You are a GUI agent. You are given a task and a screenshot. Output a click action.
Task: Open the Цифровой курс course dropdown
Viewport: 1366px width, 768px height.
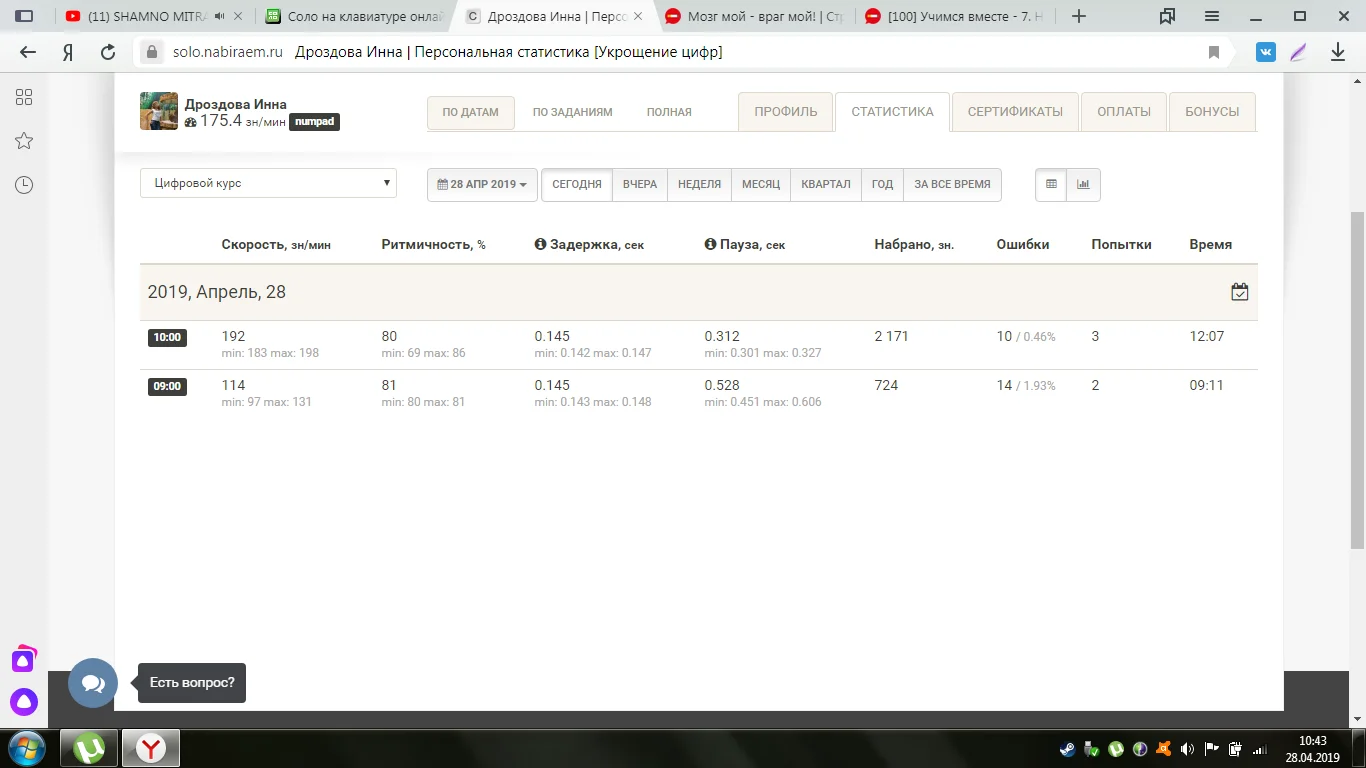[268, 184]
